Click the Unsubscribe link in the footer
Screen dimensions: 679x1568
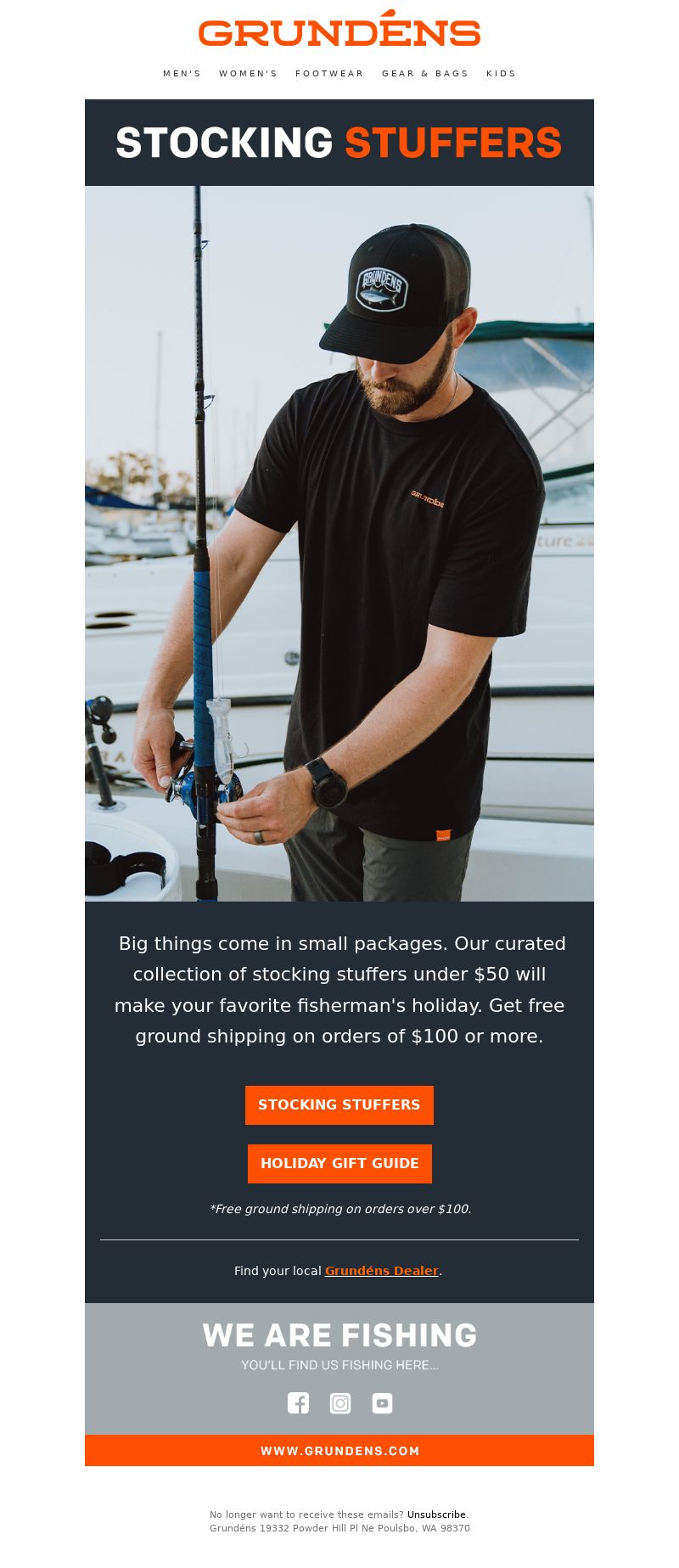click(436, 1515)
